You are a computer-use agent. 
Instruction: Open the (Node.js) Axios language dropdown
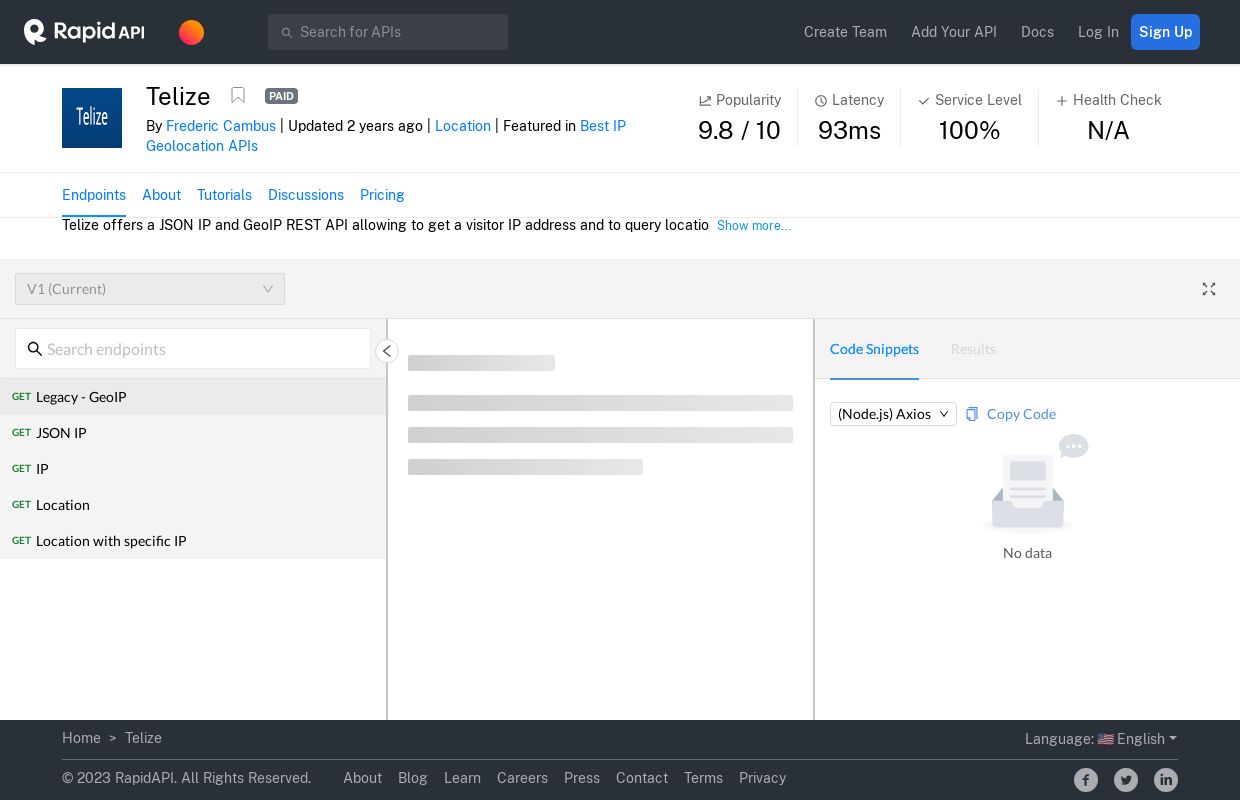pos(893,414)
